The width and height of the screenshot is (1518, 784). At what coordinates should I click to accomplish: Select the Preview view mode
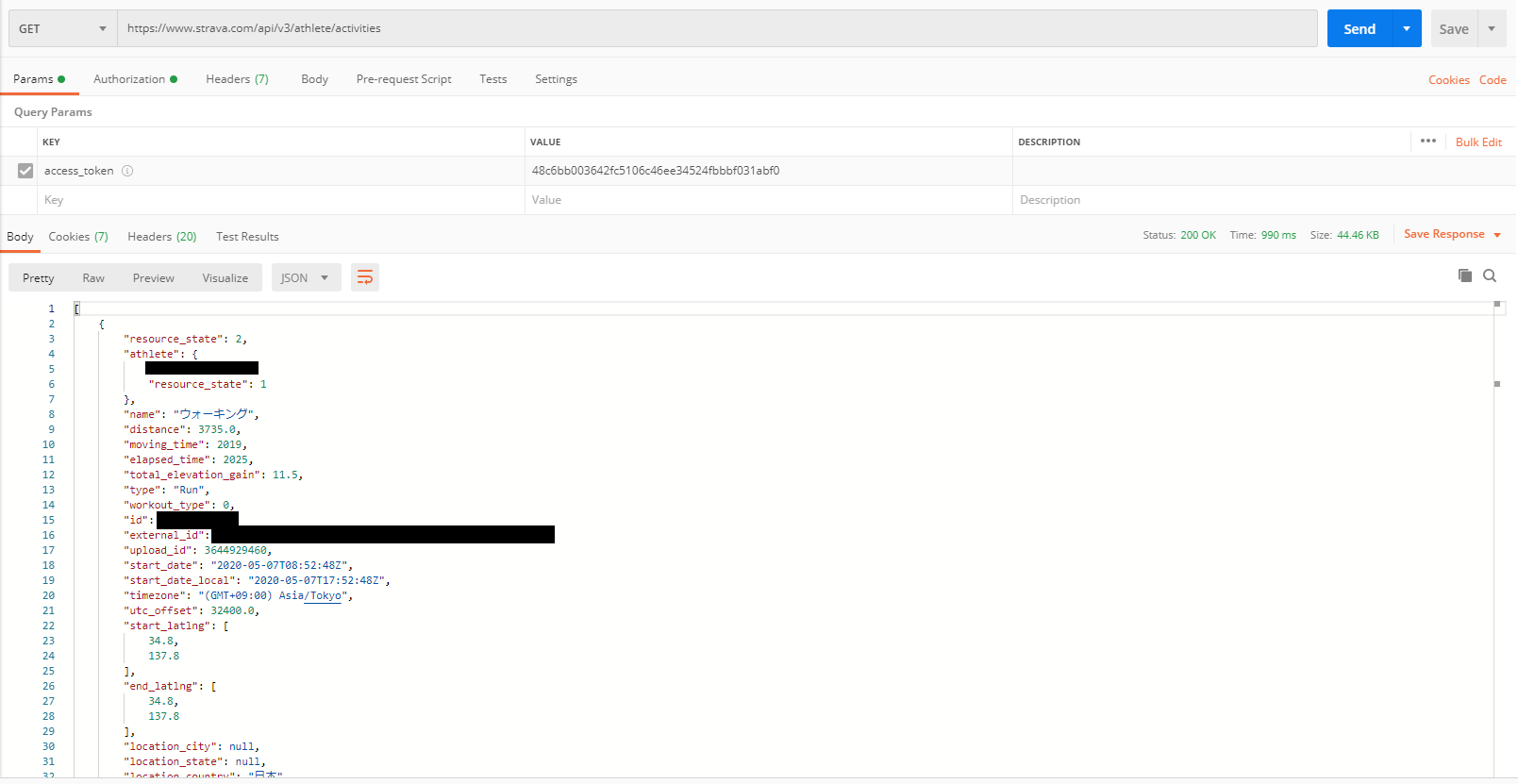154,277
